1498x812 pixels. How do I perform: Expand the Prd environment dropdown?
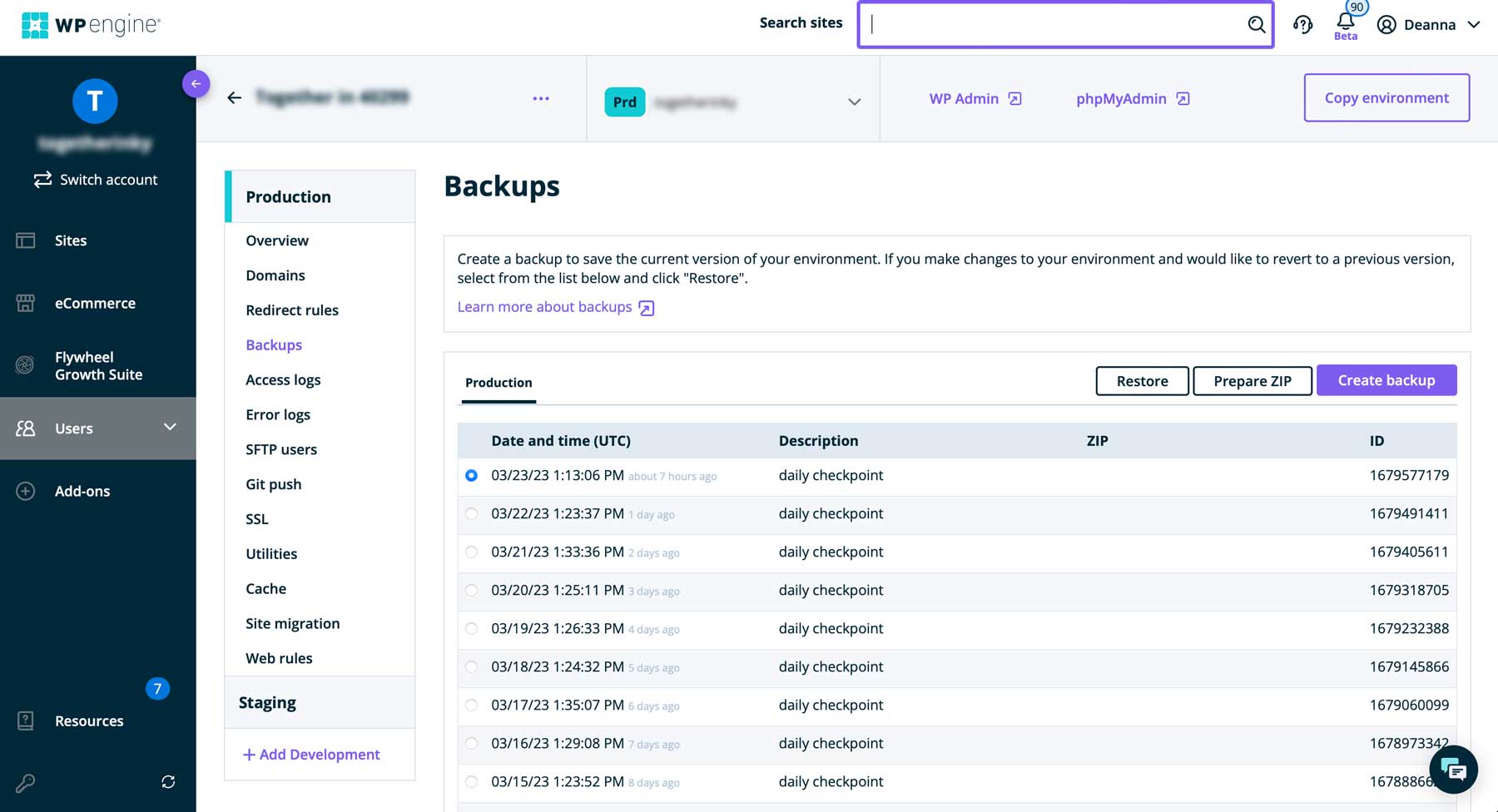click(853, 101)
